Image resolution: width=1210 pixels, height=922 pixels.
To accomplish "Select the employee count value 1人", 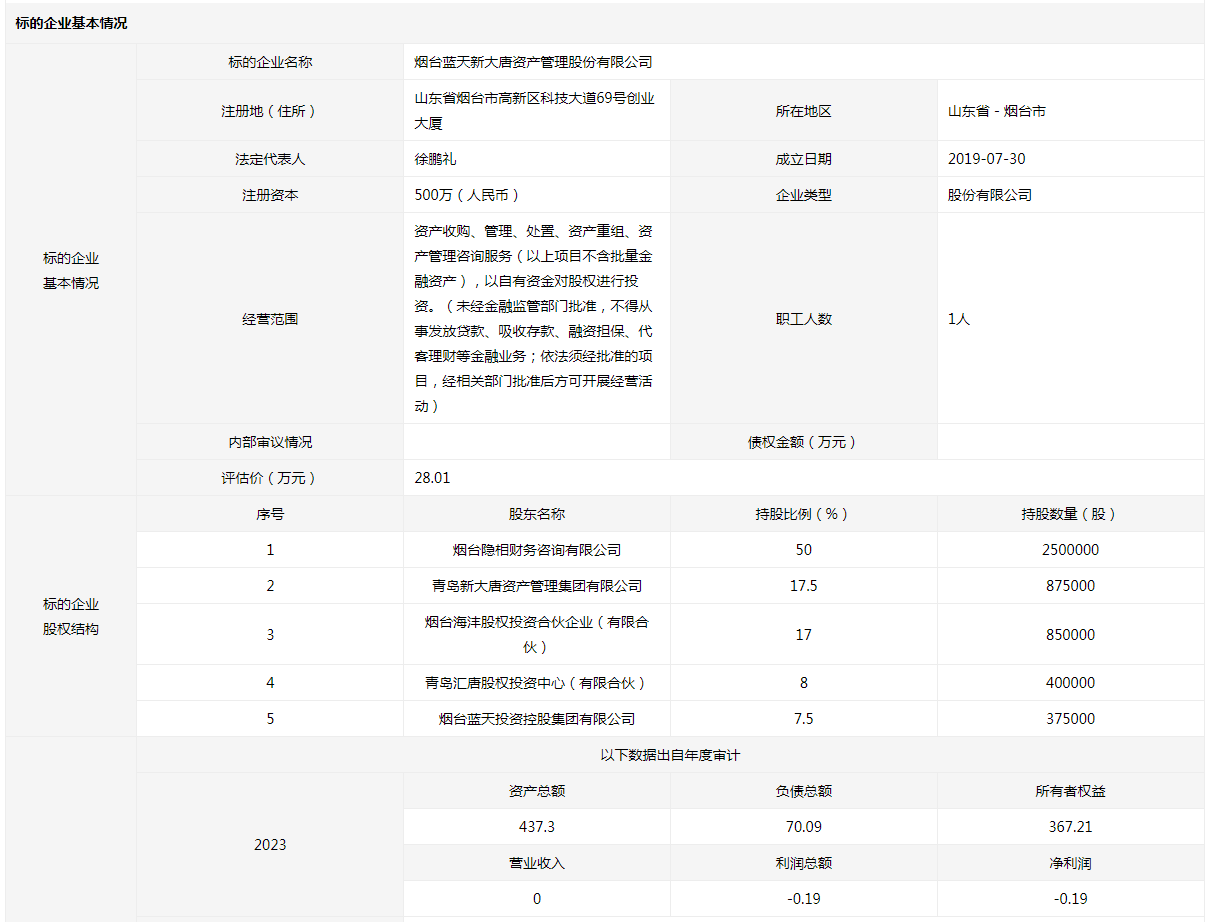I will [x=958, y=319].
